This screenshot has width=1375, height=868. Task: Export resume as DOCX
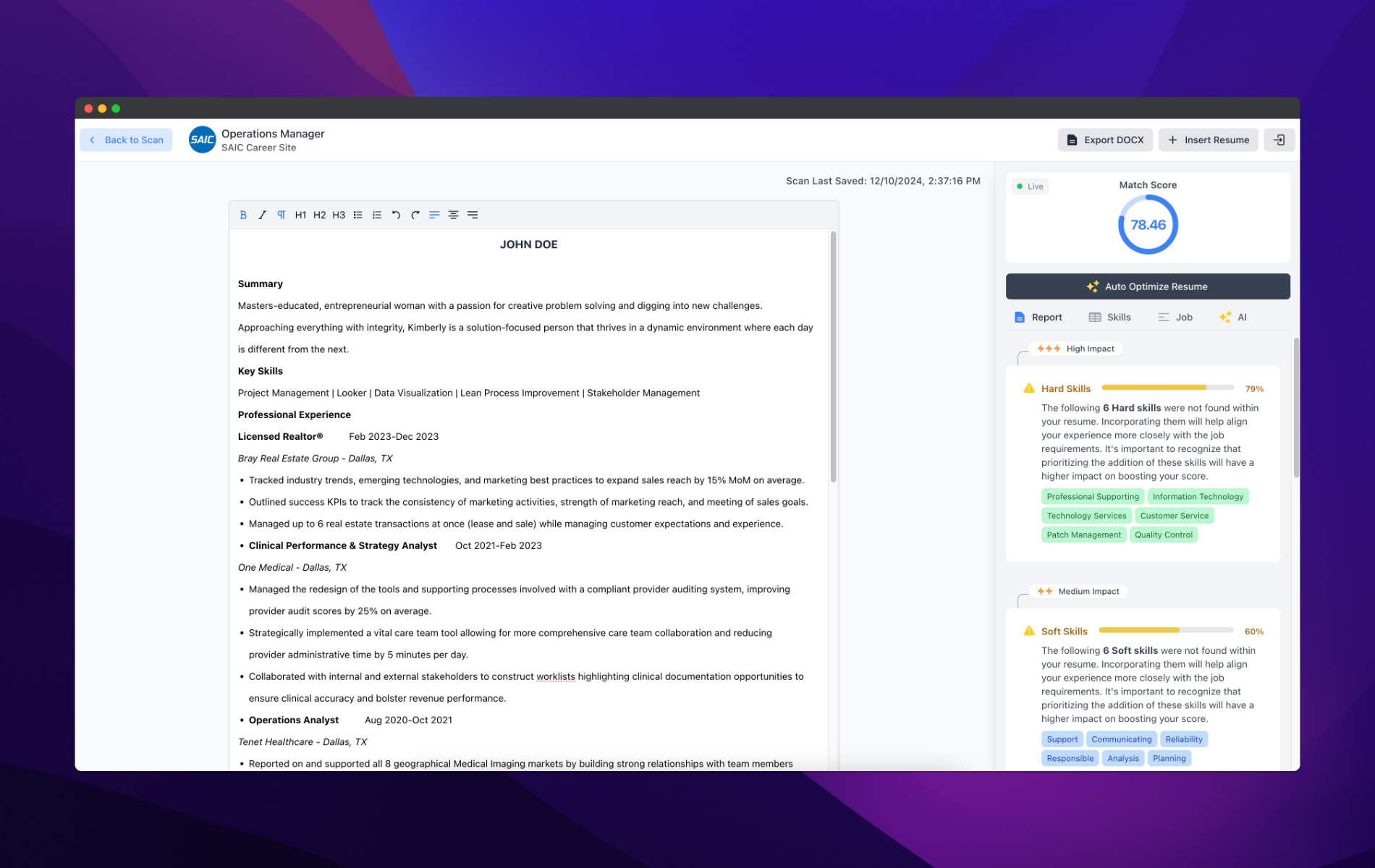tap(1104, 140)
